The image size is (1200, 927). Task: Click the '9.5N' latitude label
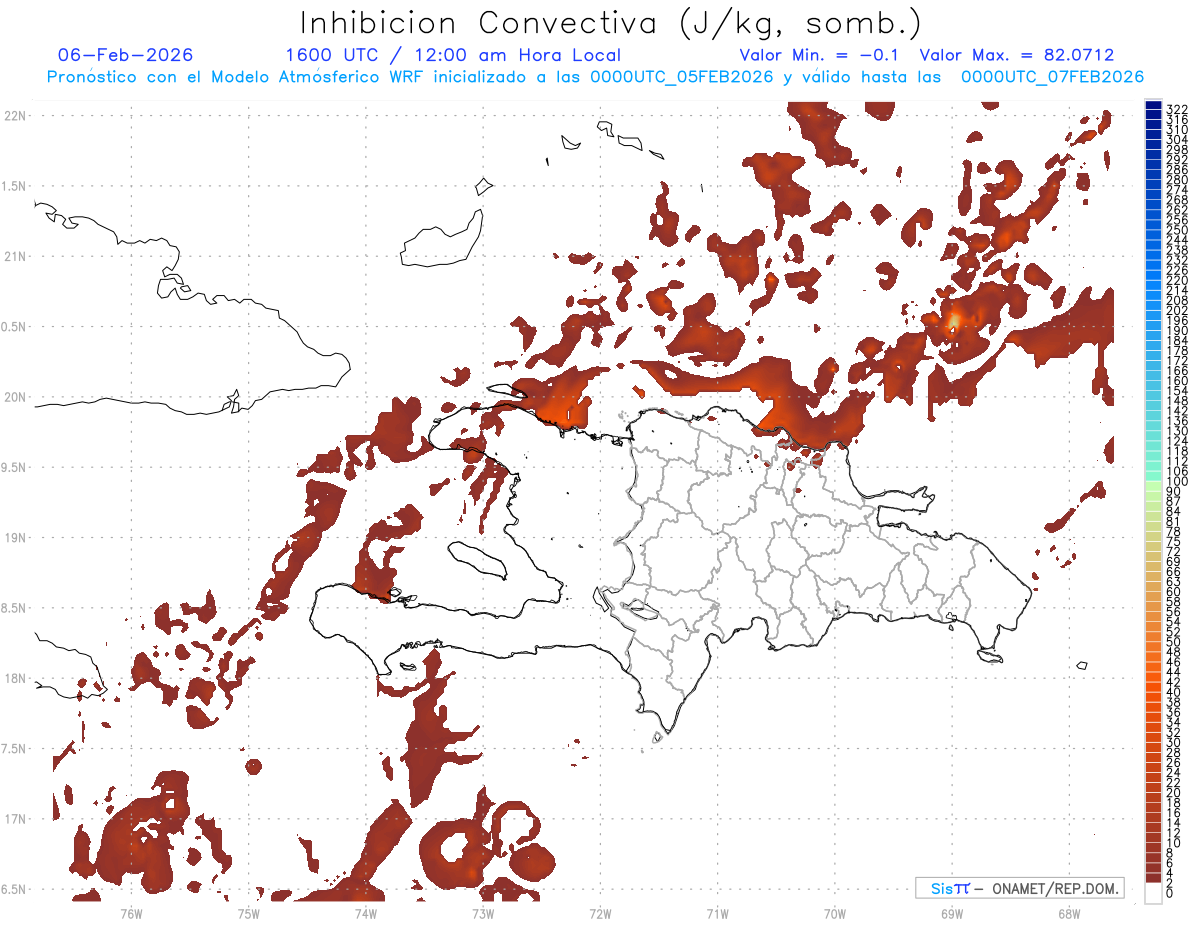click(15, 467)
